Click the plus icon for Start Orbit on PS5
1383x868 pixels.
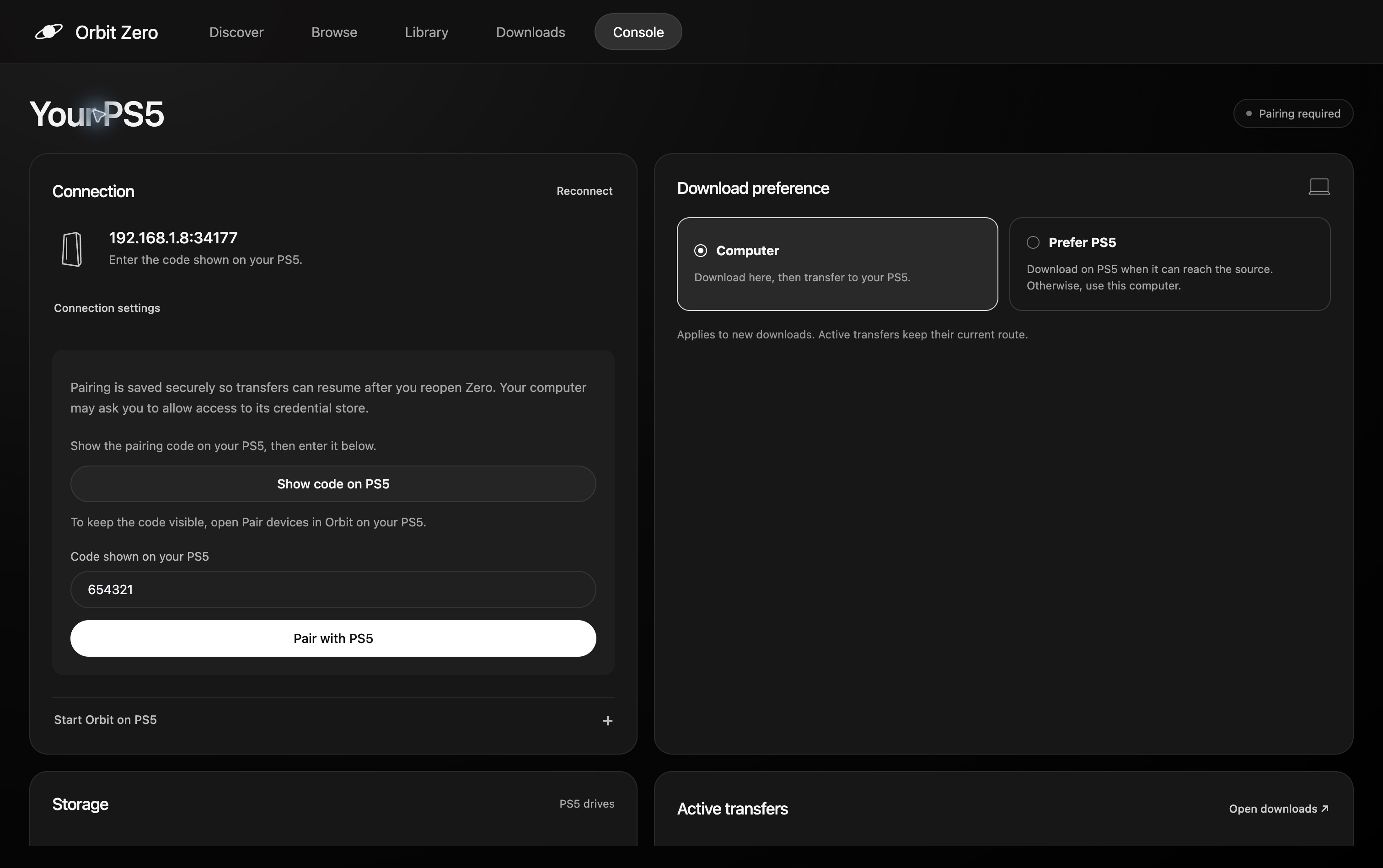click(x=607, y=720)
